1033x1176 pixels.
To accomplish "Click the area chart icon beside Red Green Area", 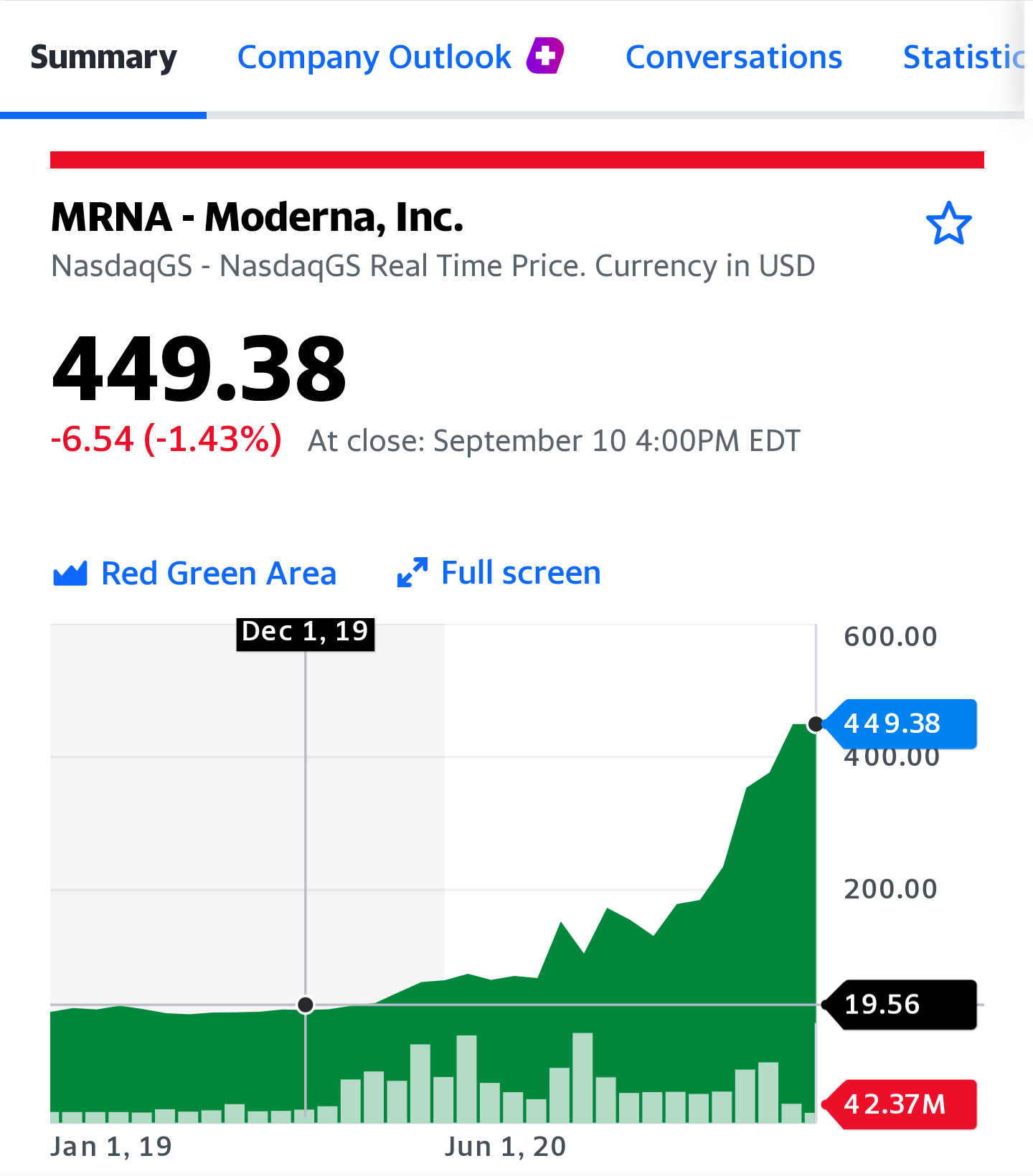I will tap(70, 574).
